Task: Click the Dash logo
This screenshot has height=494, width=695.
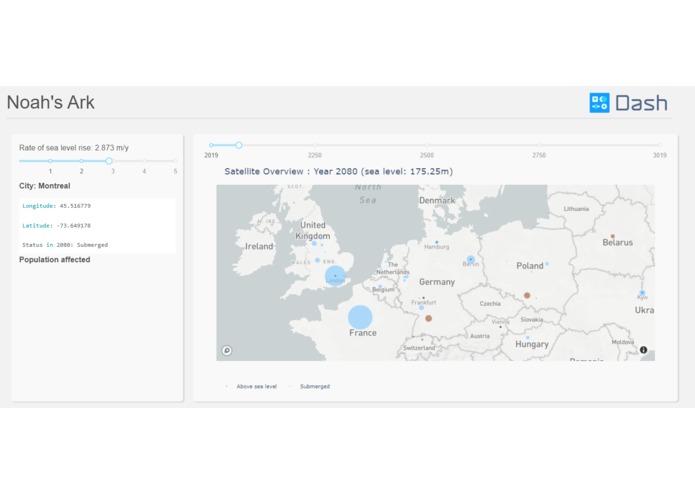Action: [628, 103]
